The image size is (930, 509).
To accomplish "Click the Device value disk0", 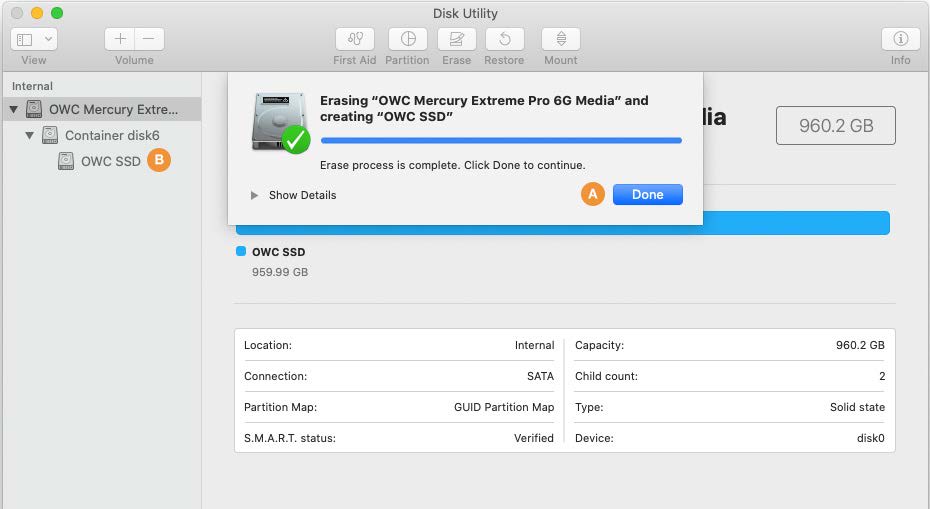I will tap(870, 438).
